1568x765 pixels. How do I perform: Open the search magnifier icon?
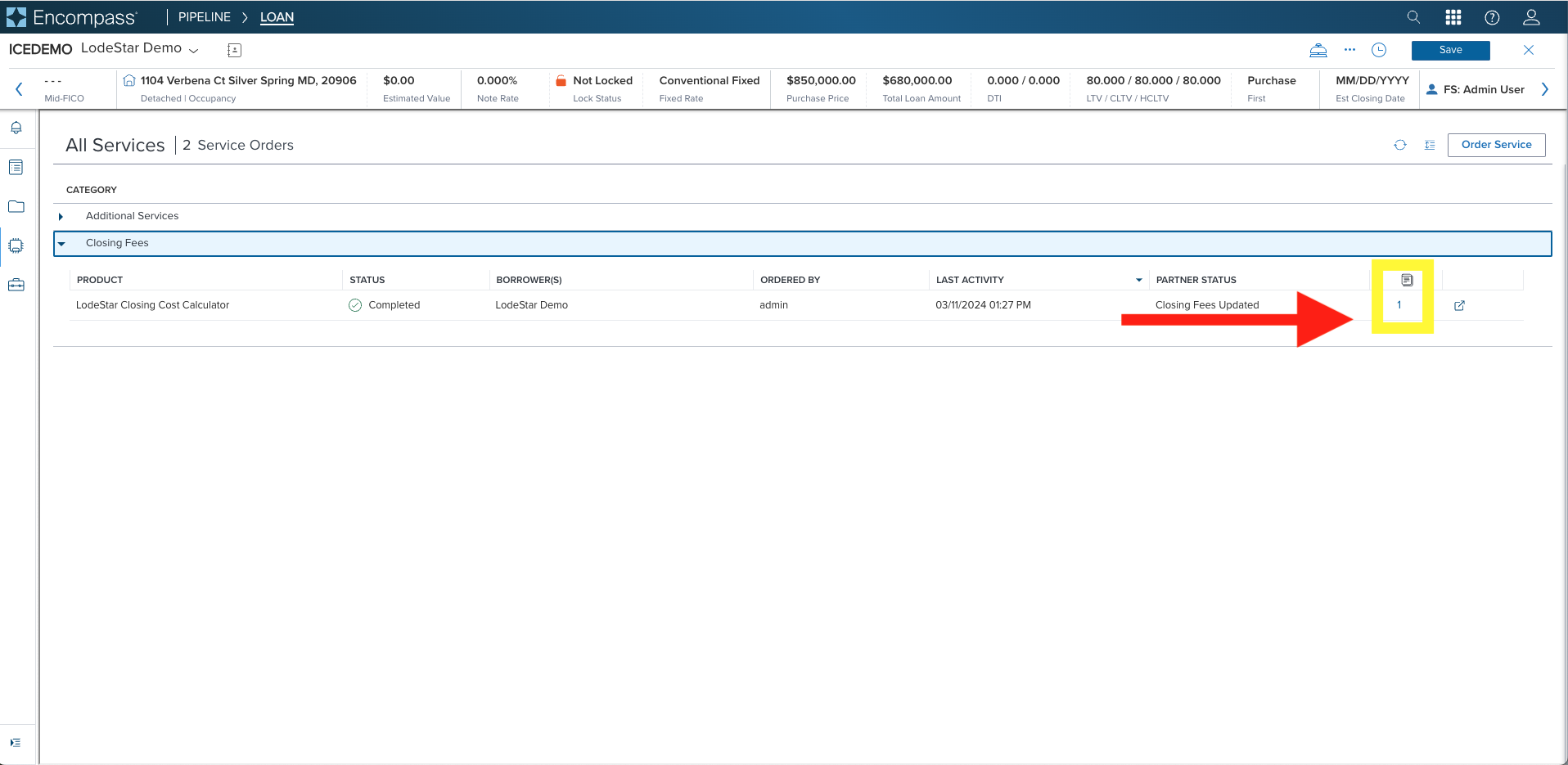(x=1413, y=17)
